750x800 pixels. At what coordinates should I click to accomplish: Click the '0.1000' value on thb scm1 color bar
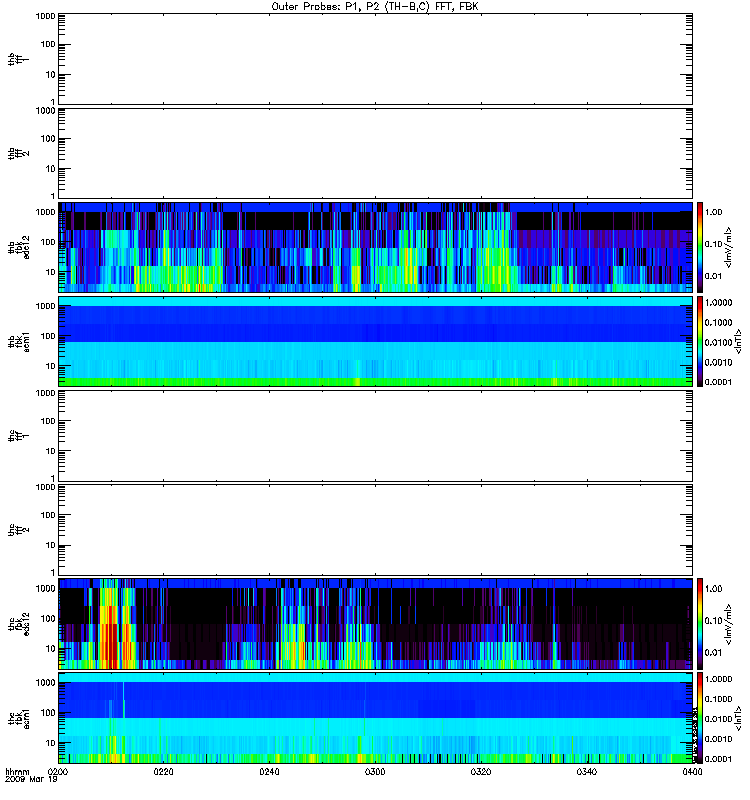pos(718,322)
